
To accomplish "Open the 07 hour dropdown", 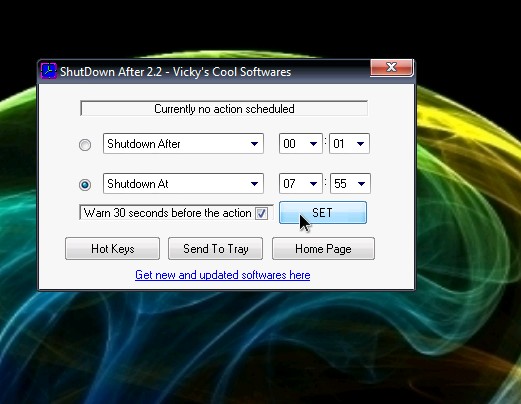I will [301, 184].
